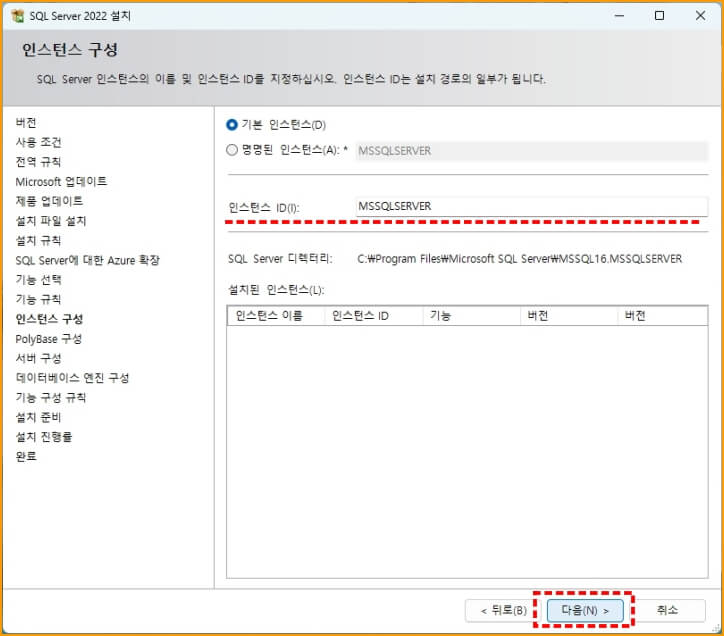Image resolution: width=724 pixels, height=636 pixels.
Task: Click the 완료 step
Action: click(26, 456)
